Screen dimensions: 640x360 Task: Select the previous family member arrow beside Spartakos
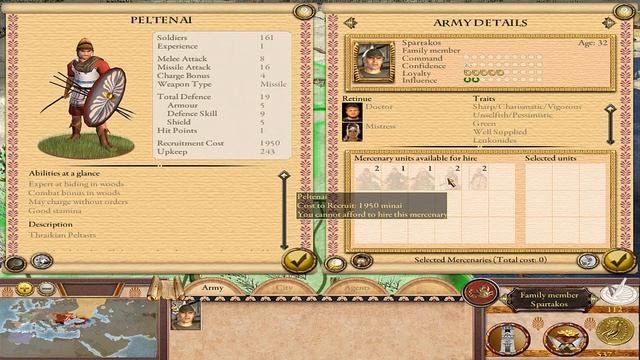tap(504, 299)
